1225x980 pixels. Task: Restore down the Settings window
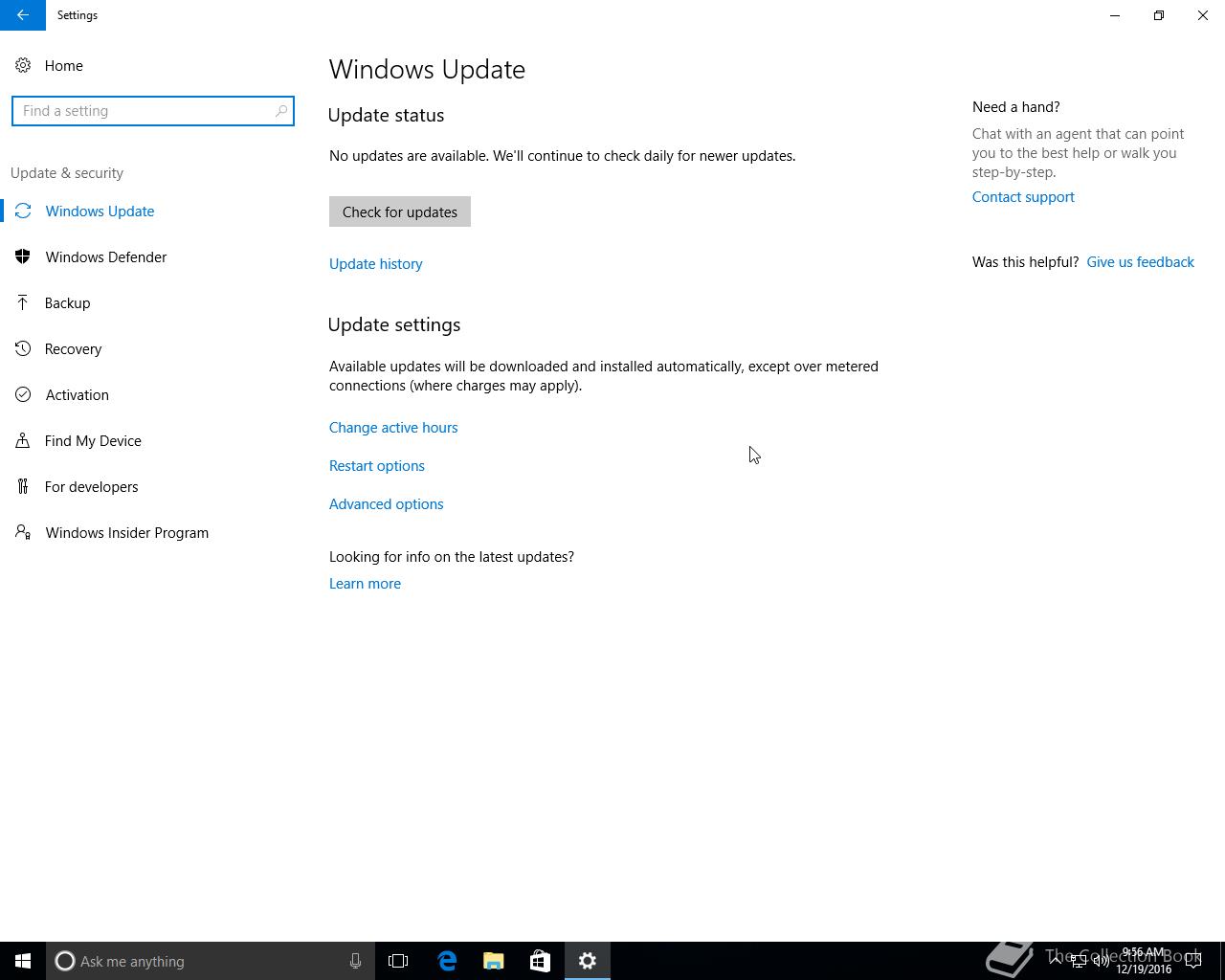1159,15
